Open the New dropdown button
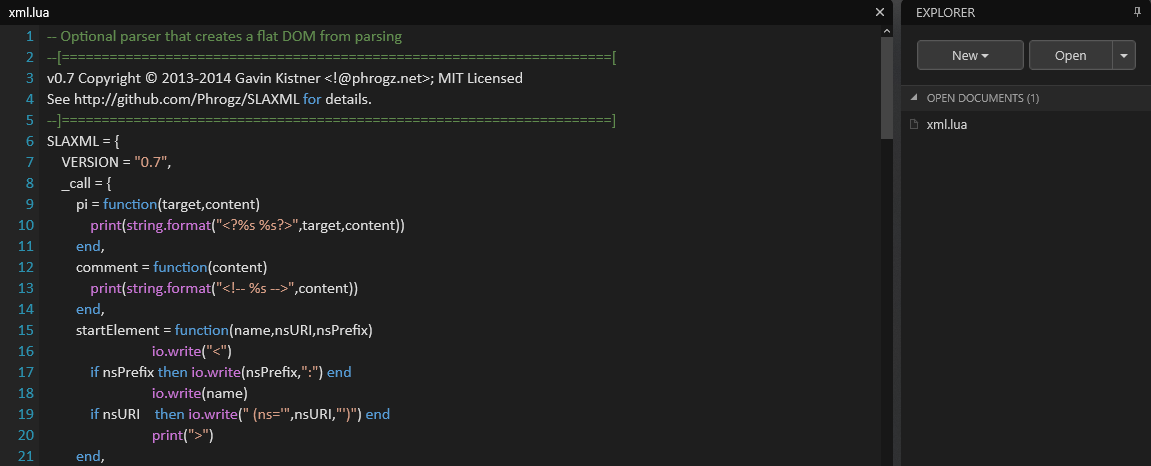The image size is (1151, 466). click(x=969, y=55)
